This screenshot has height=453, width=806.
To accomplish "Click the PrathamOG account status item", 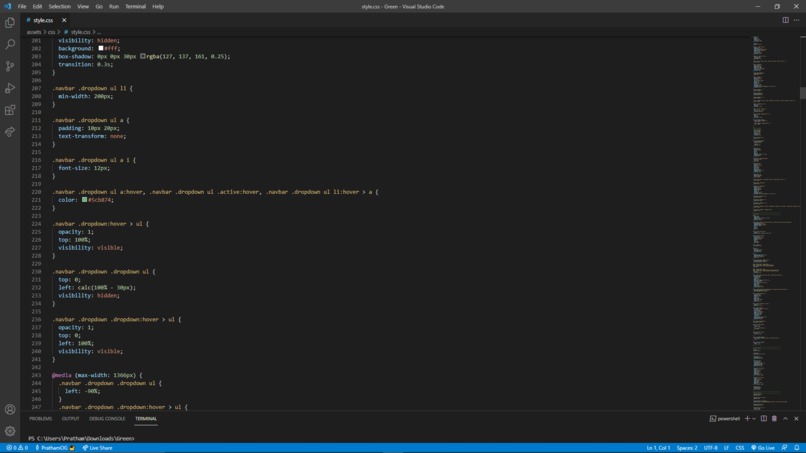I will pyautogui.click(x=54, y=448).
